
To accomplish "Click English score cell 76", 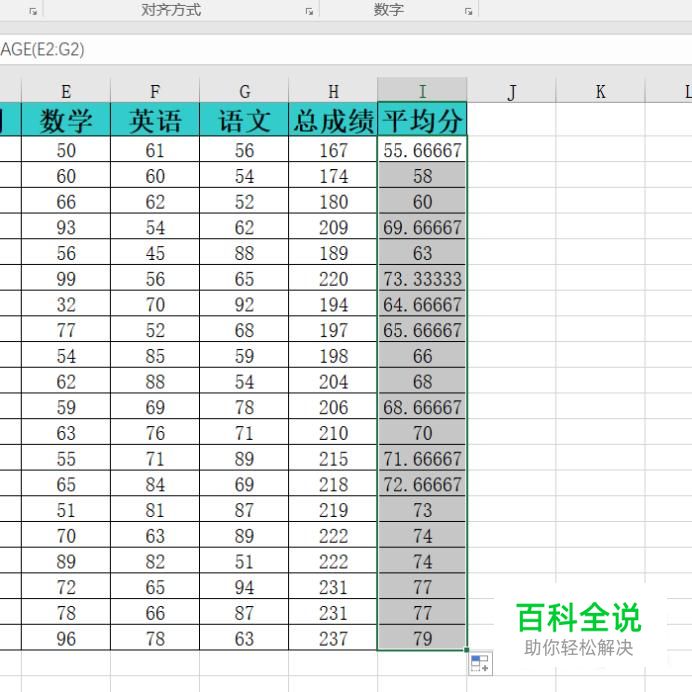I will [x=155, y=432].
